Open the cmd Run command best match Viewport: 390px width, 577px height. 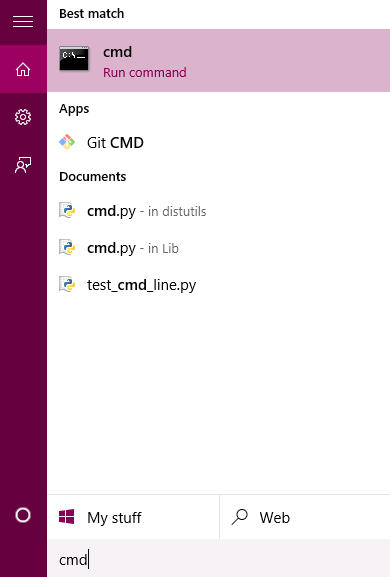(x=219, y=61)
